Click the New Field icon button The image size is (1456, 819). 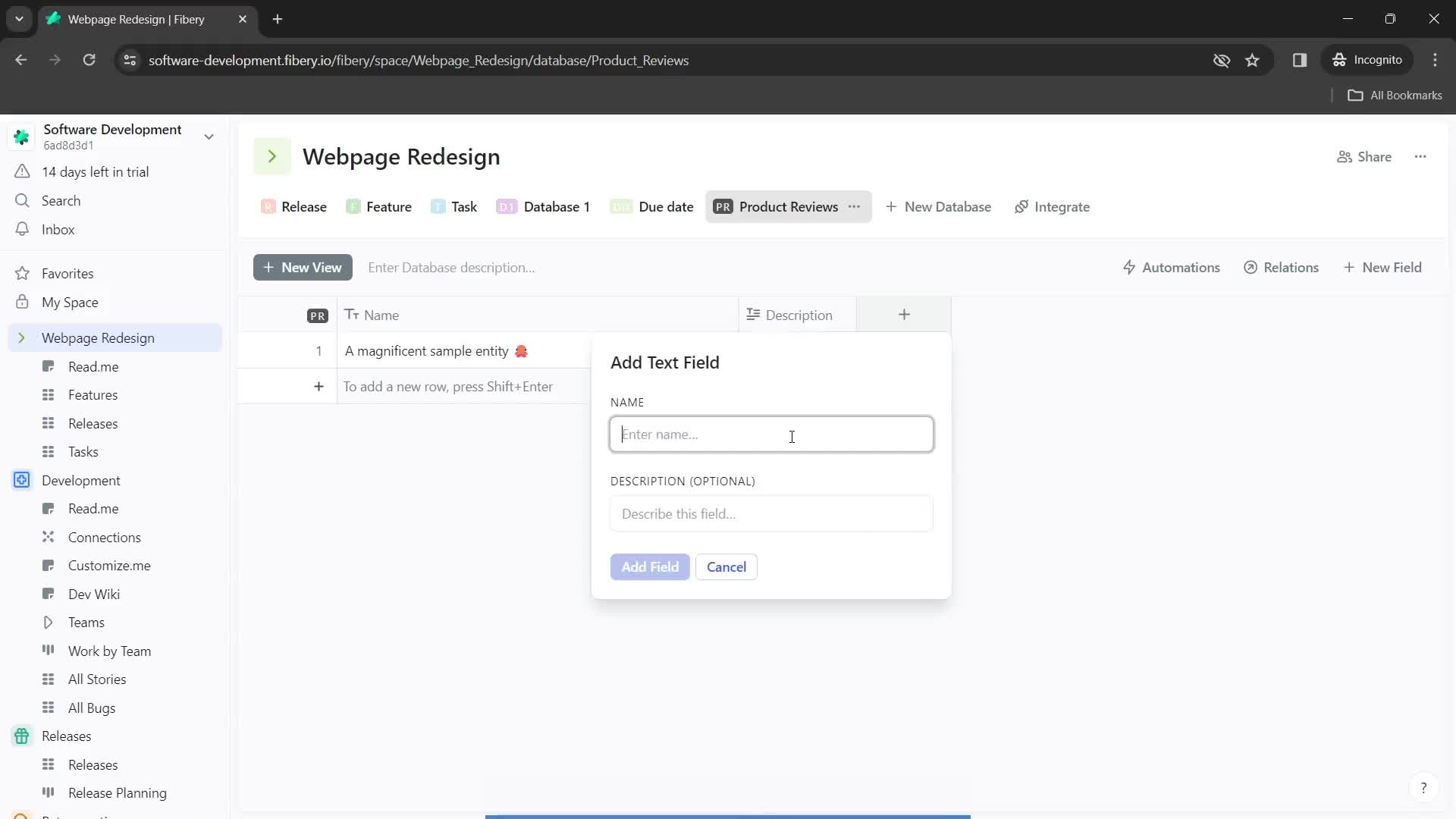coord(1350,267)
